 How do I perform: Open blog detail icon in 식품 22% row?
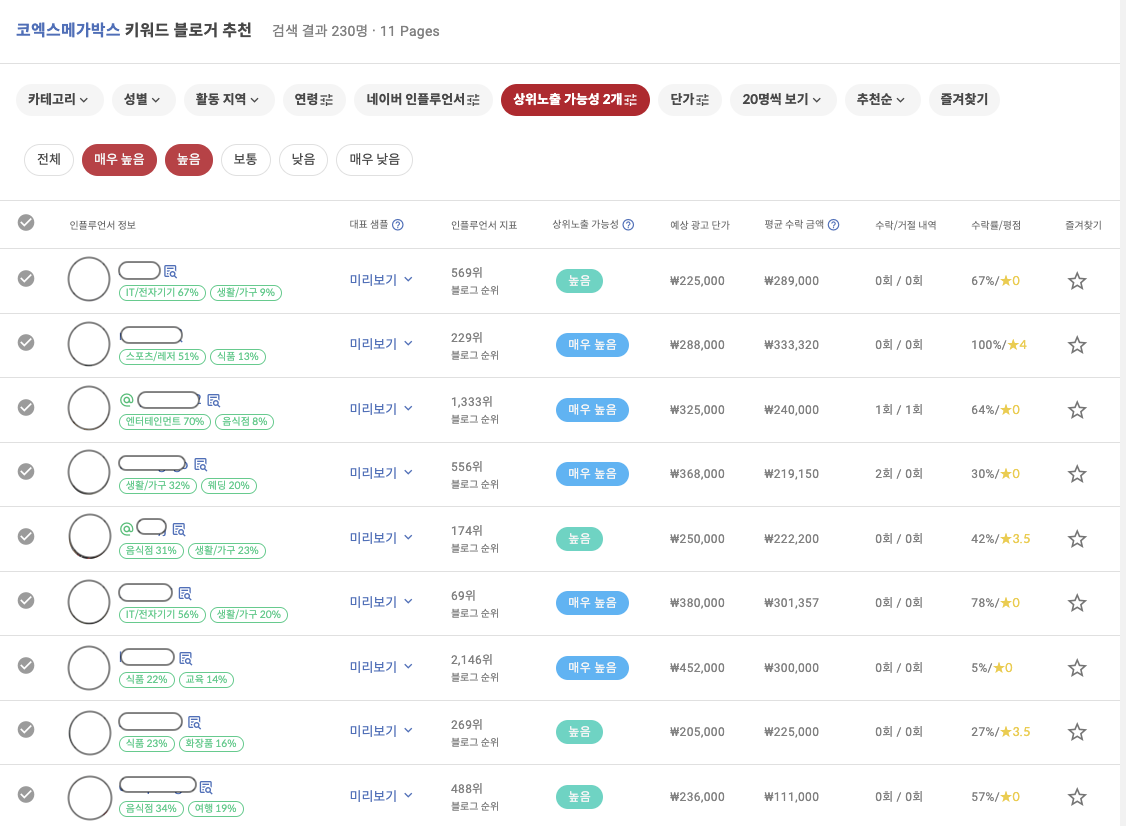185,658
